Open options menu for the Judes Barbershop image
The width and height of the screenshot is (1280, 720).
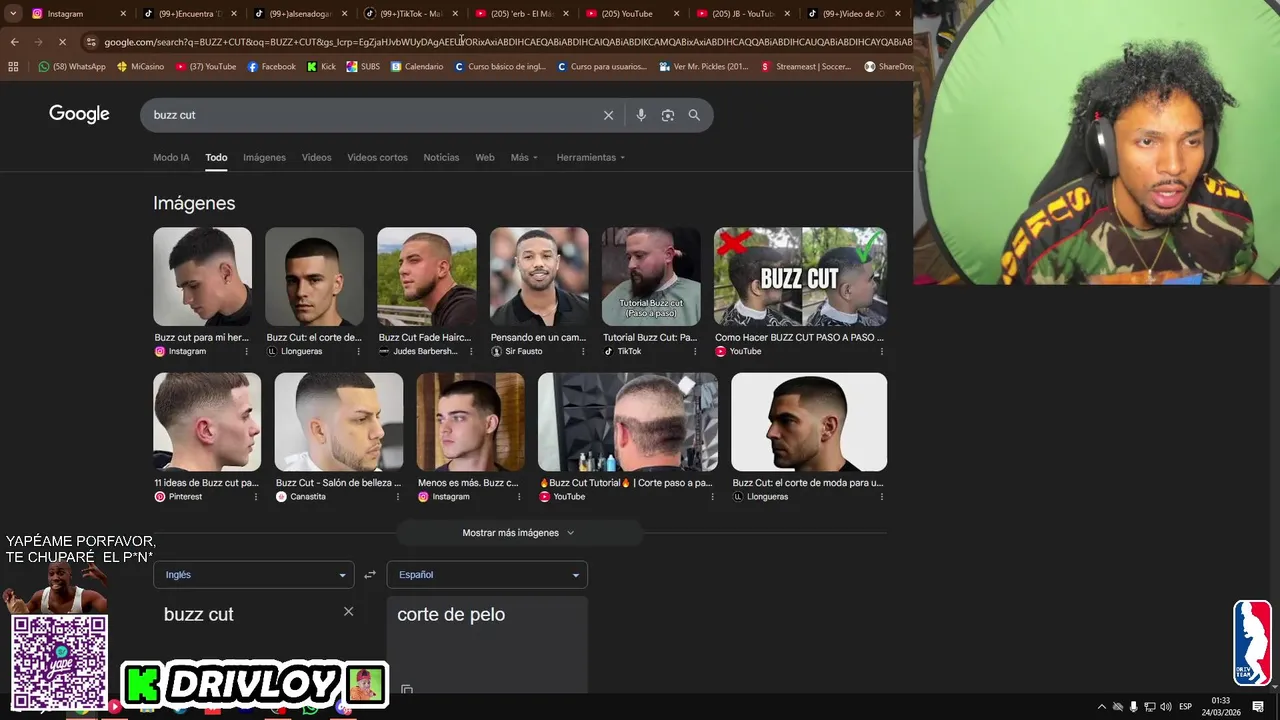click(471, 352)
